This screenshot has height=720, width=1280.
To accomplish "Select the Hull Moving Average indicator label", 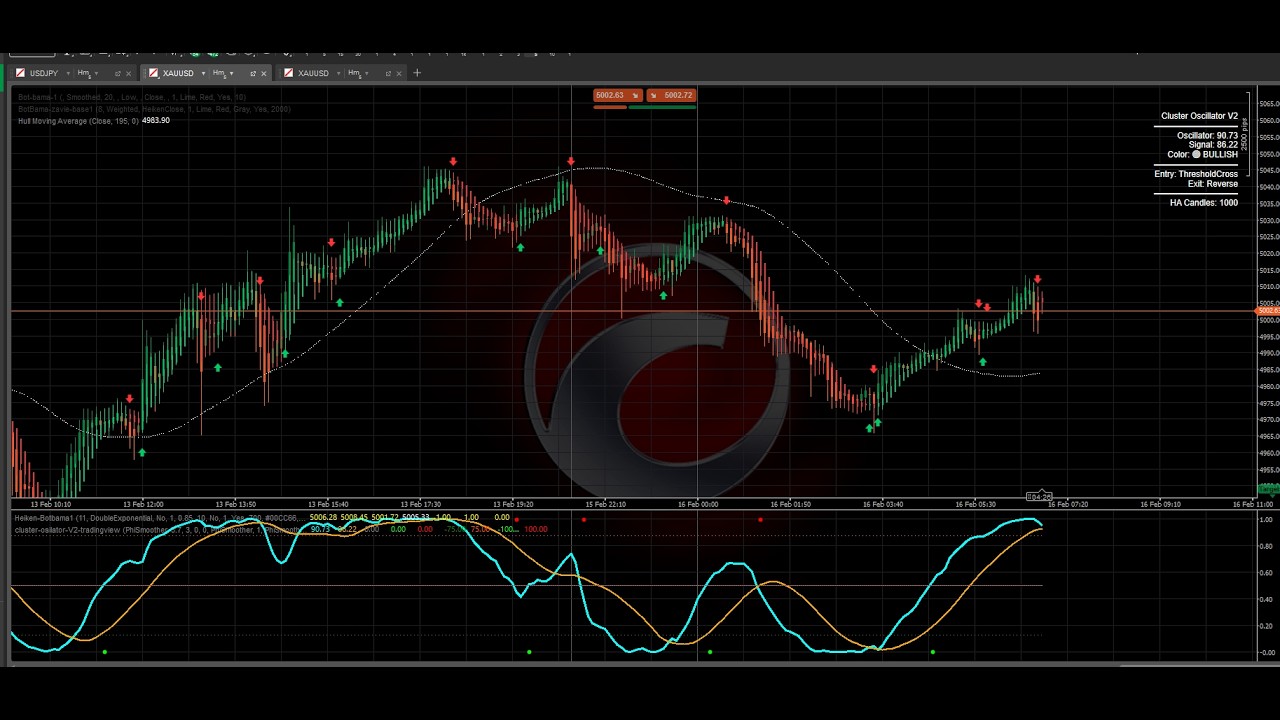I will [x=78, y=121].
